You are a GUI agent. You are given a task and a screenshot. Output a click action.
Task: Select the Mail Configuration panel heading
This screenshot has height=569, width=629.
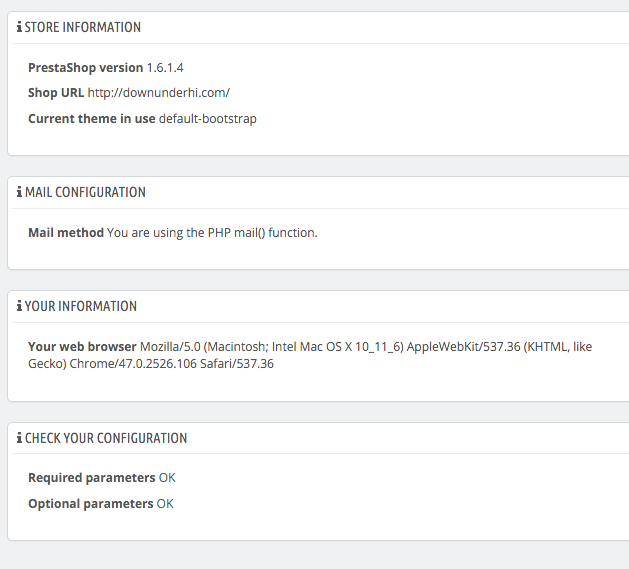tap(85, 192)
